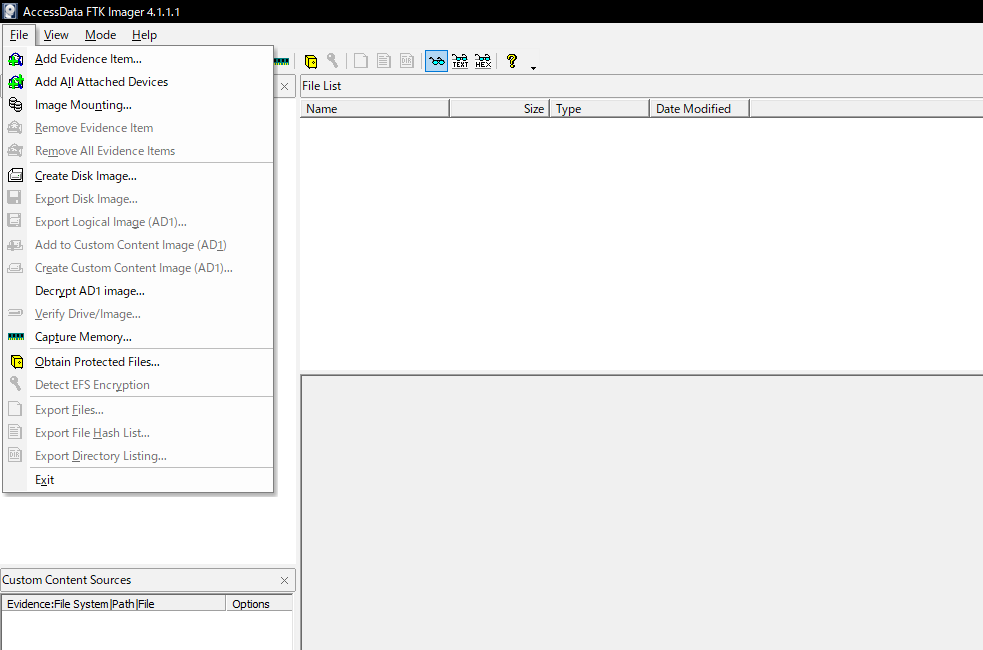Open the Mode menu
983x650 pixels.
point(100,35)
